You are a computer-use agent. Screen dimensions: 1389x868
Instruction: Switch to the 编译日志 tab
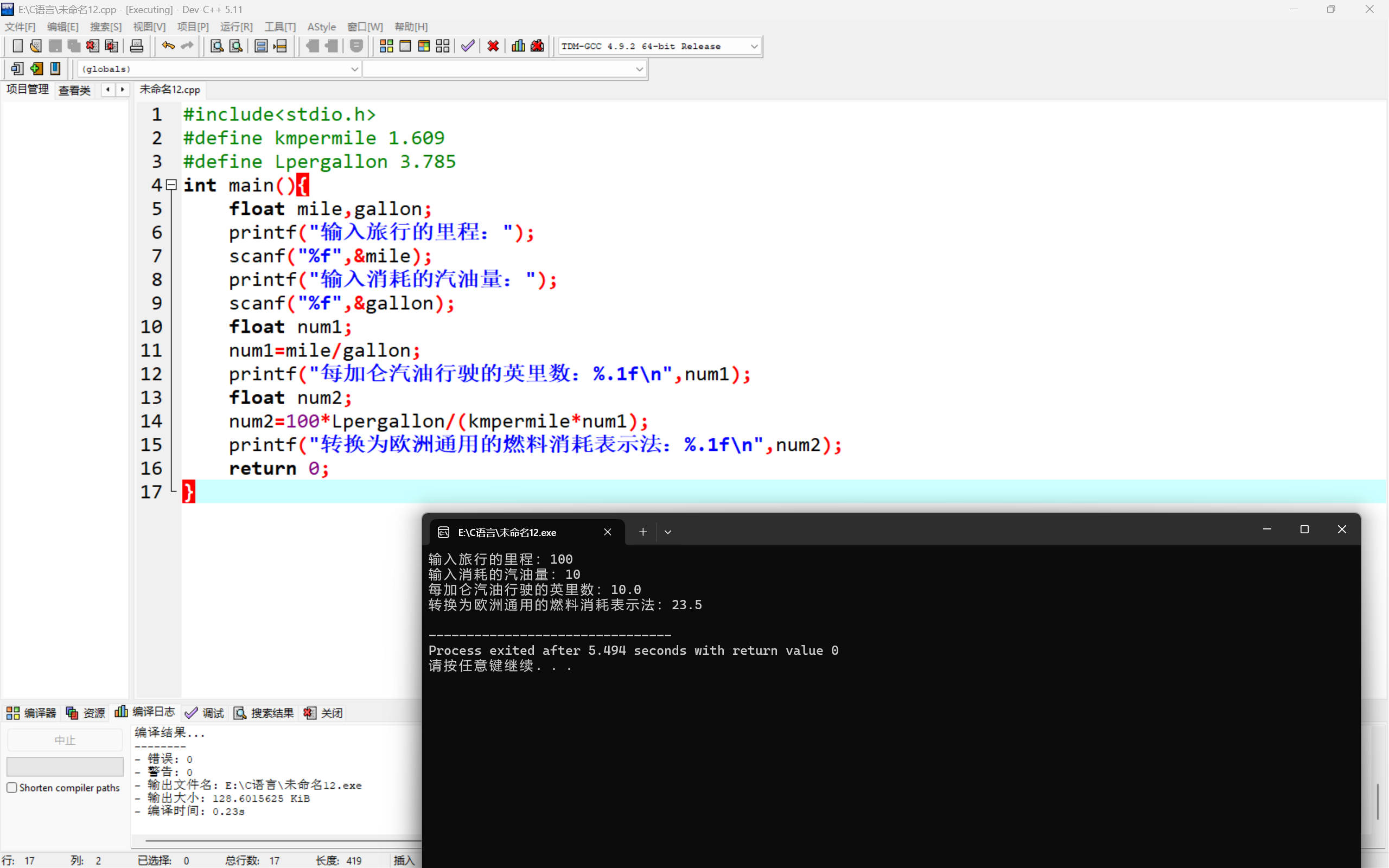tap(145, 712)
